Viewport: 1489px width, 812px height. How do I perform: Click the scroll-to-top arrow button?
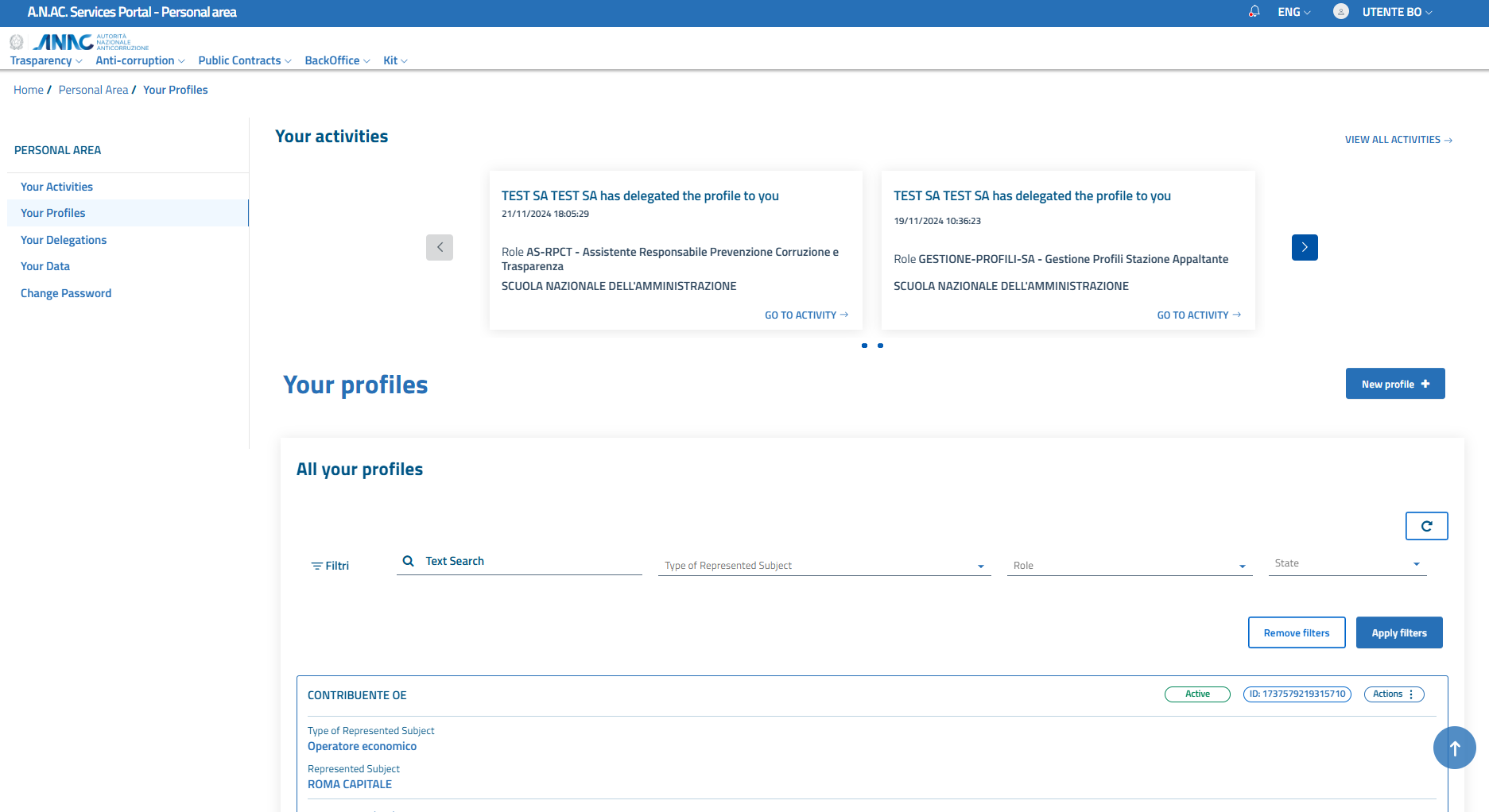1454,748
